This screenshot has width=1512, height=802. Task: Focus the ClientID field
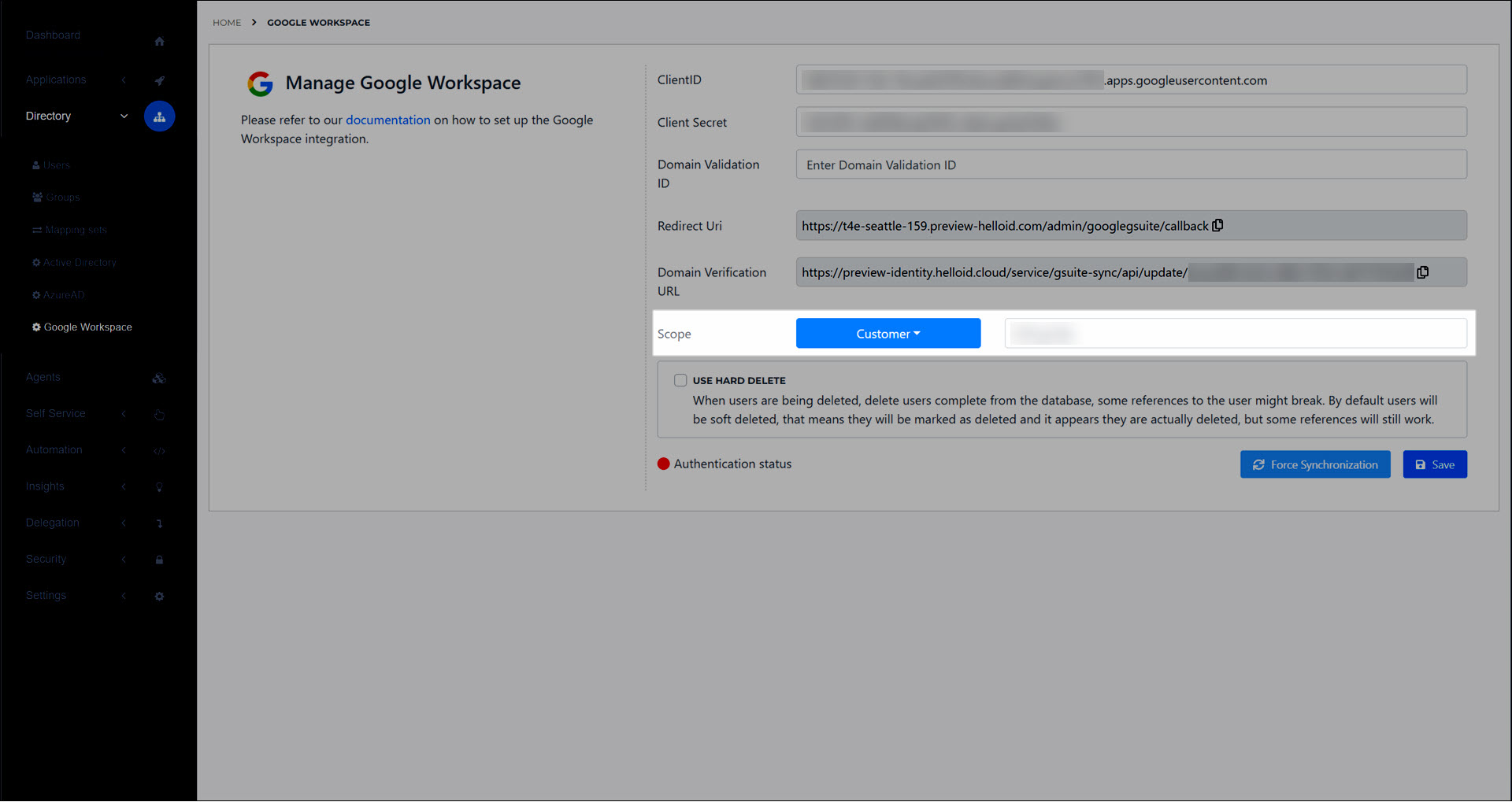click(1131, 79)
